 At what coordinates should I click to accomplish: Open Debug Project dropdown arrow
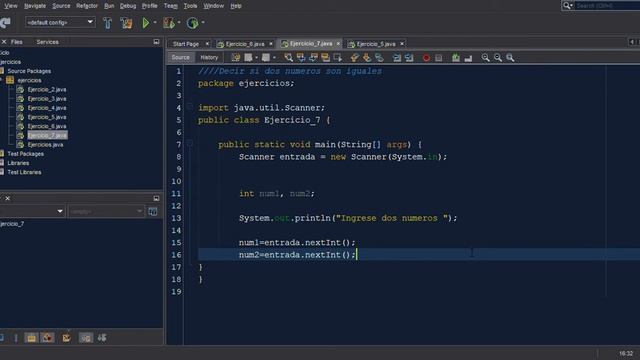coord(179,23)
